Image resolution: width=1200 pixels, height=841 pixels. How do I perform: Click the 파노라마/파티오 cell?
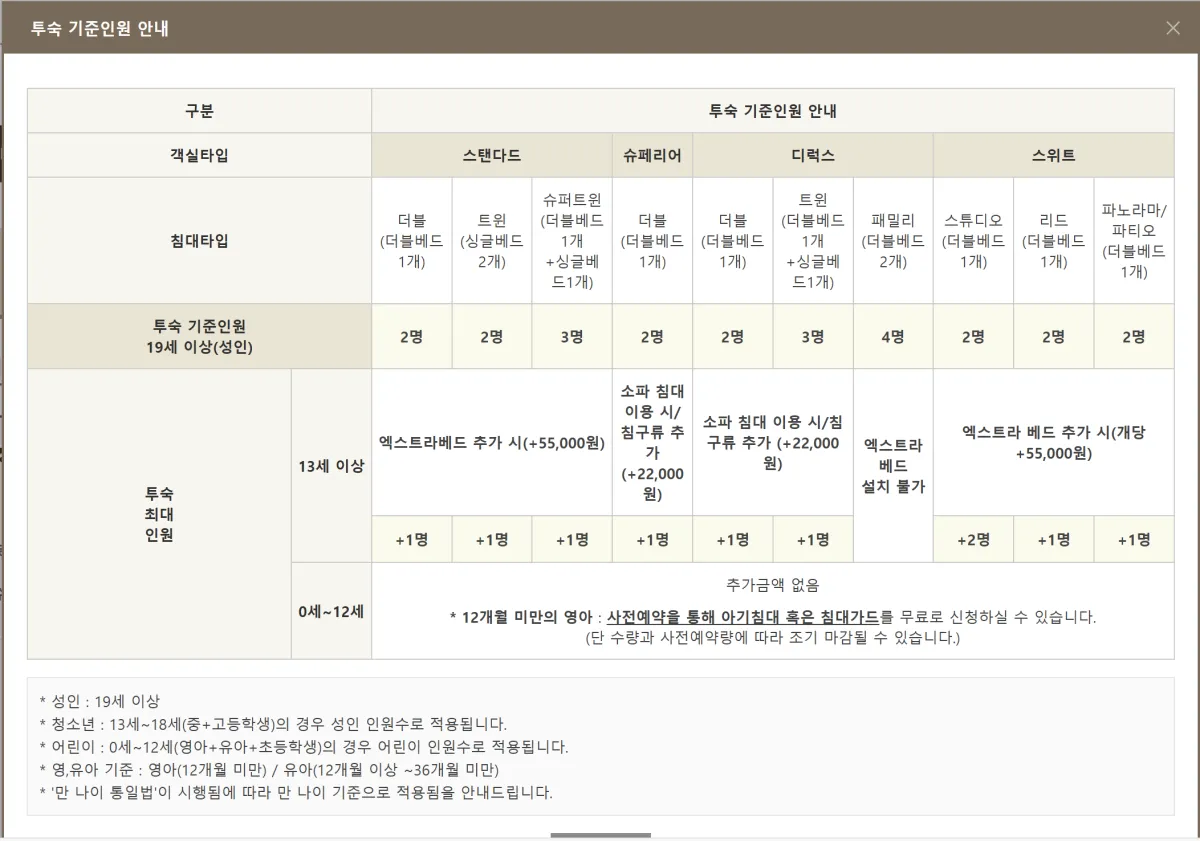click(x=1133, y=240)
